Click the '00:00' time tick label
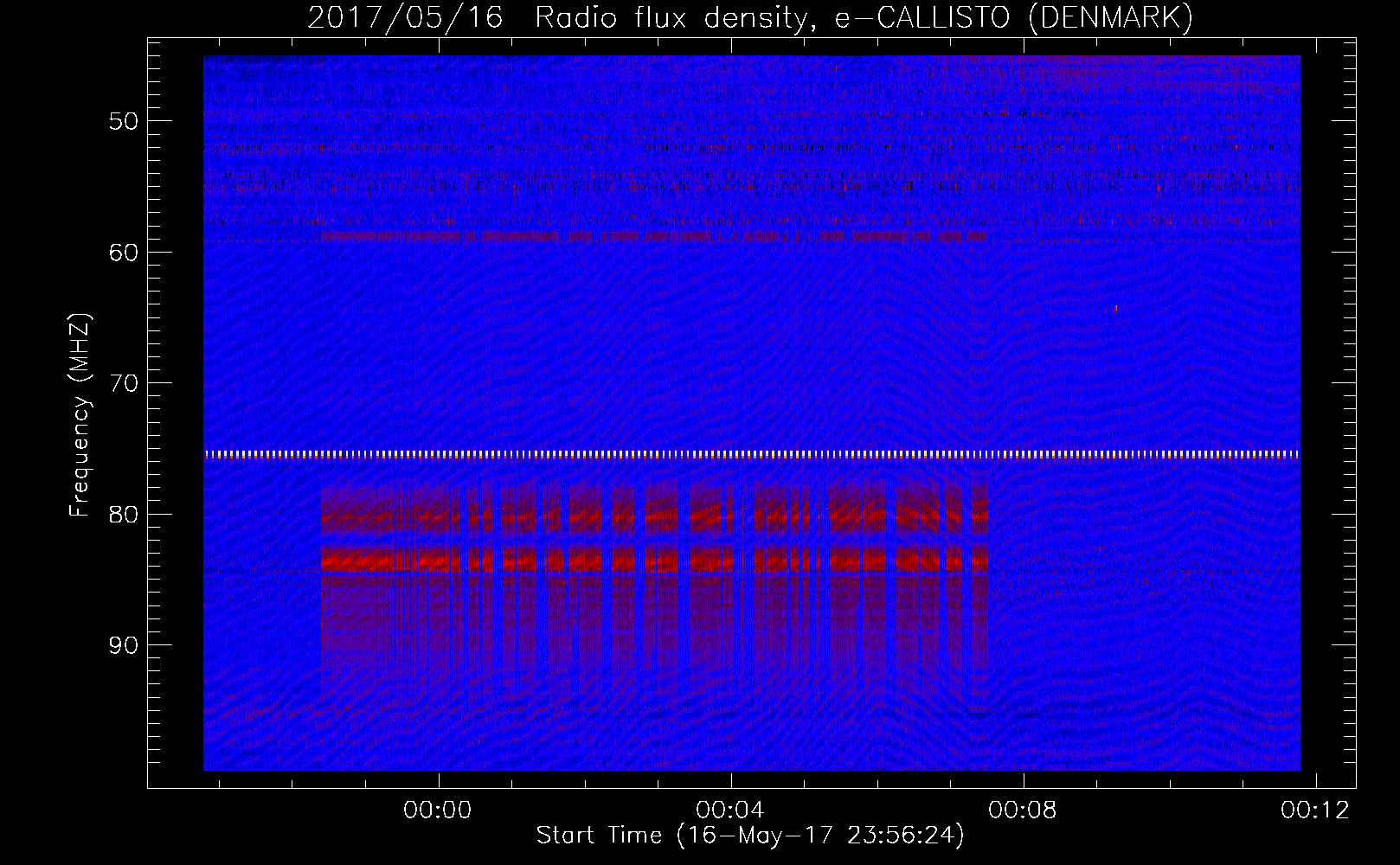This screenshot has width=1400, height=865. 438,811
